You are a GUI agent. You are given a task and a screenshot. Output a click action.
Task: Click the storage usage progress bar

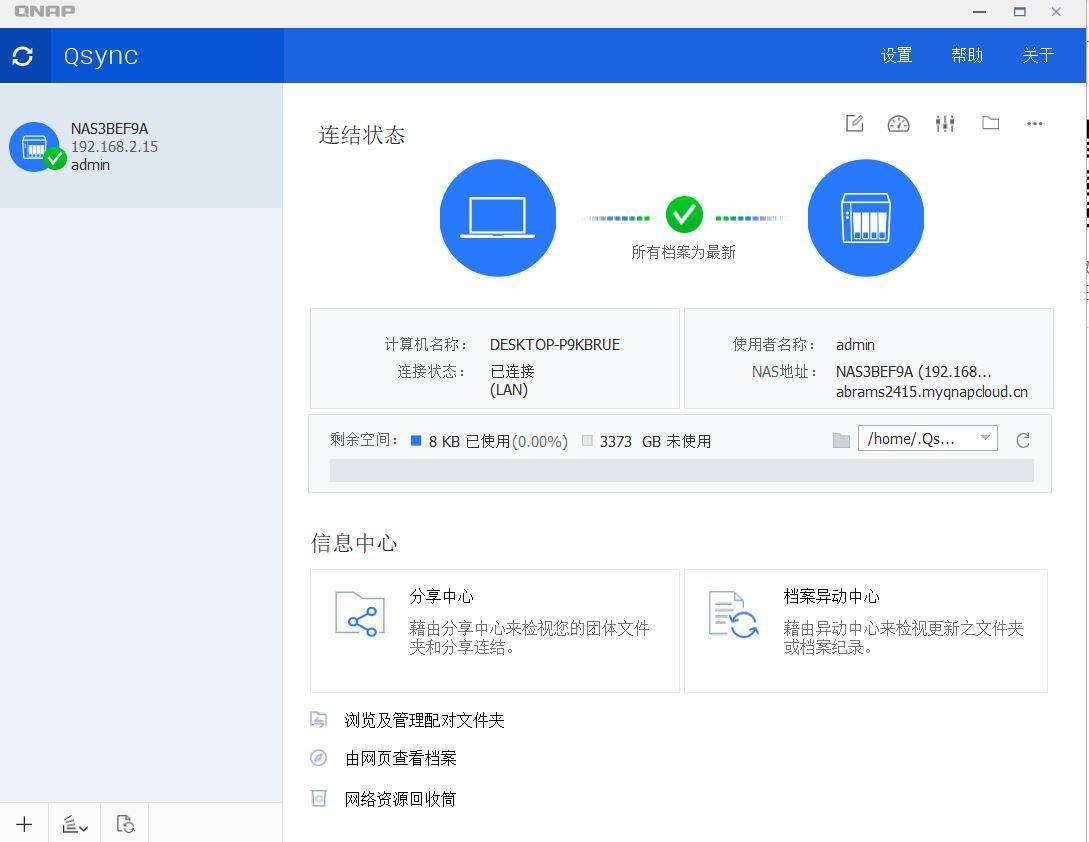[681, 470]
